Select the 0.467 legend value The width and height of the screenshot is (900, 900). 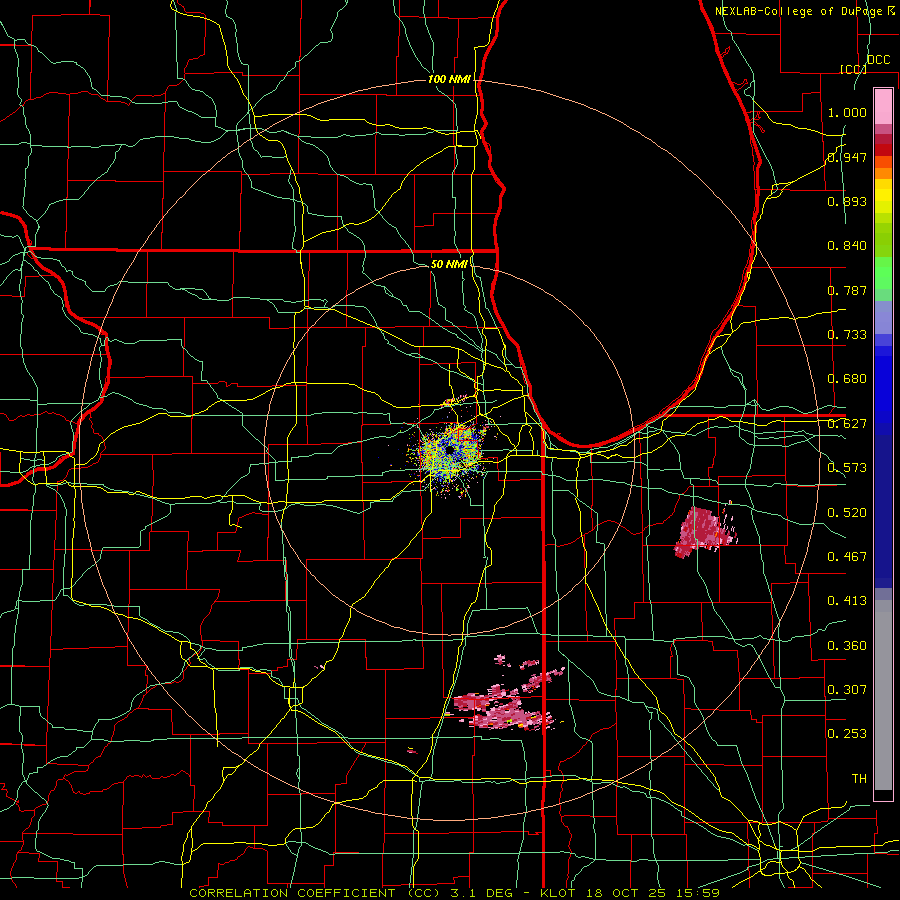click(847, 557)
